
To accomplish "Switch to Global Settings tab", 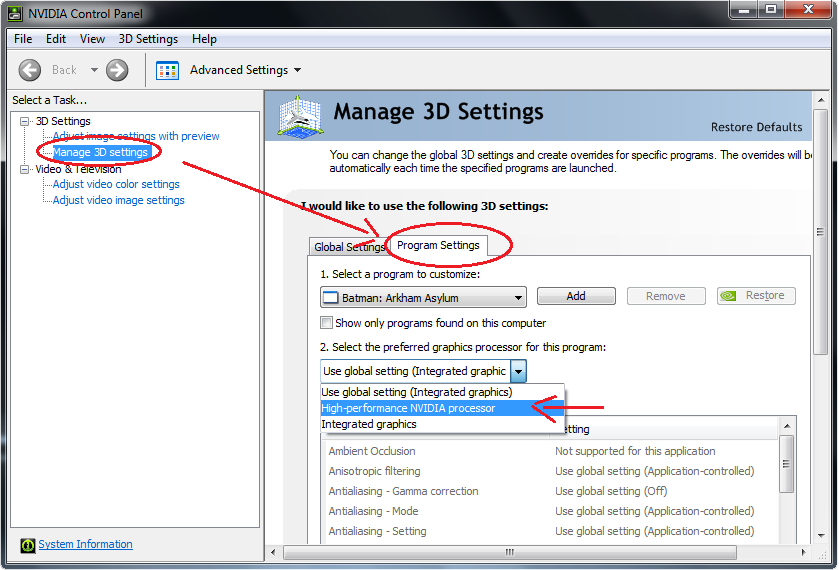I will pos(349,247).
